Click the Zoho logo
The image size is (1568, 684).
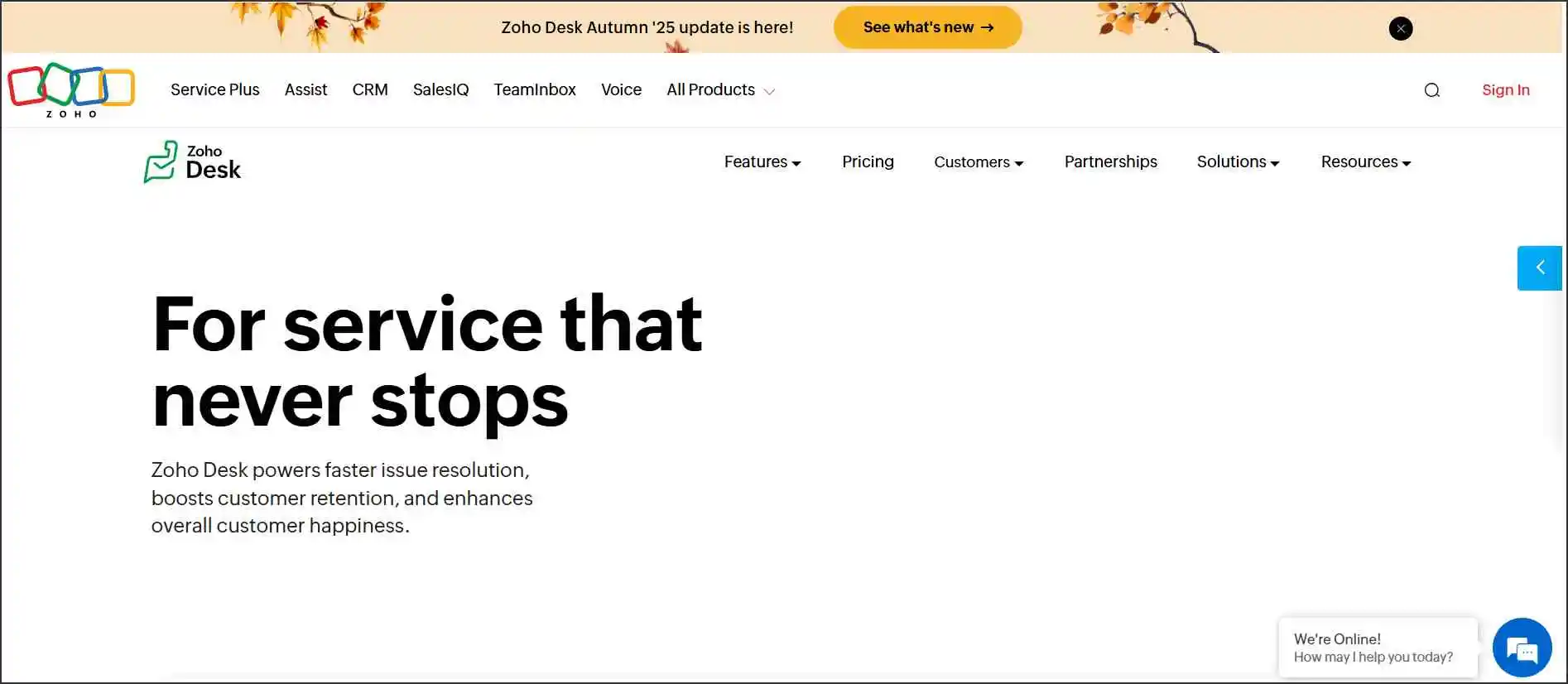(71, 90)
